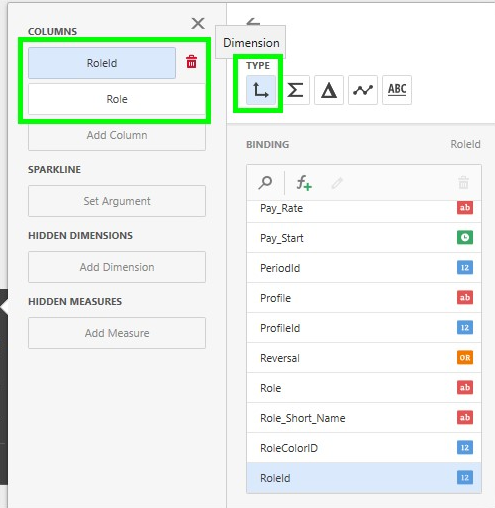Choose Reversal field in binding list
The height and width of the screenshot is (508, 495).
point(364,358)
